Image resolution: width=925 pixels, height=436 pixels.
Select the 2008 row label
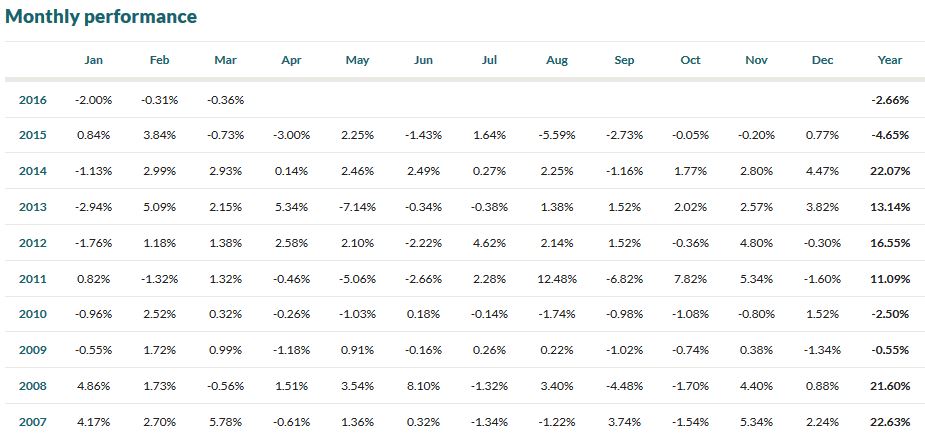33,386
